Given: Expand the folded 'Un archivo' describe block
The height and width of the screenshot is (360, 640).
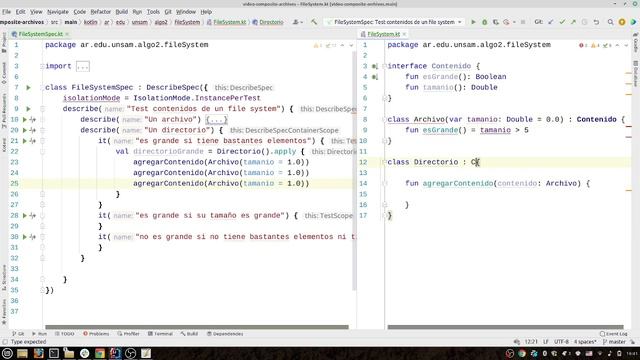Looking at the screenshot, I should (216, 120).
